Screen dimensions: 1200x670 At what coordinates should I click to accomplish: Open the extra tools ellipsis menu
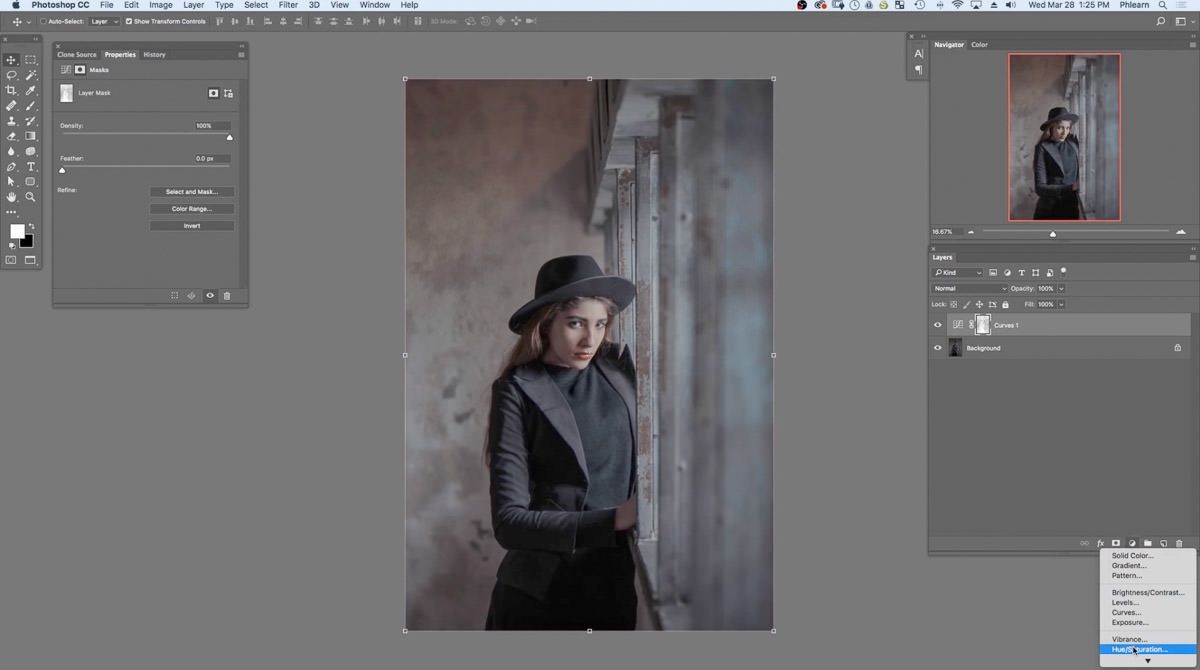point(11,212)
